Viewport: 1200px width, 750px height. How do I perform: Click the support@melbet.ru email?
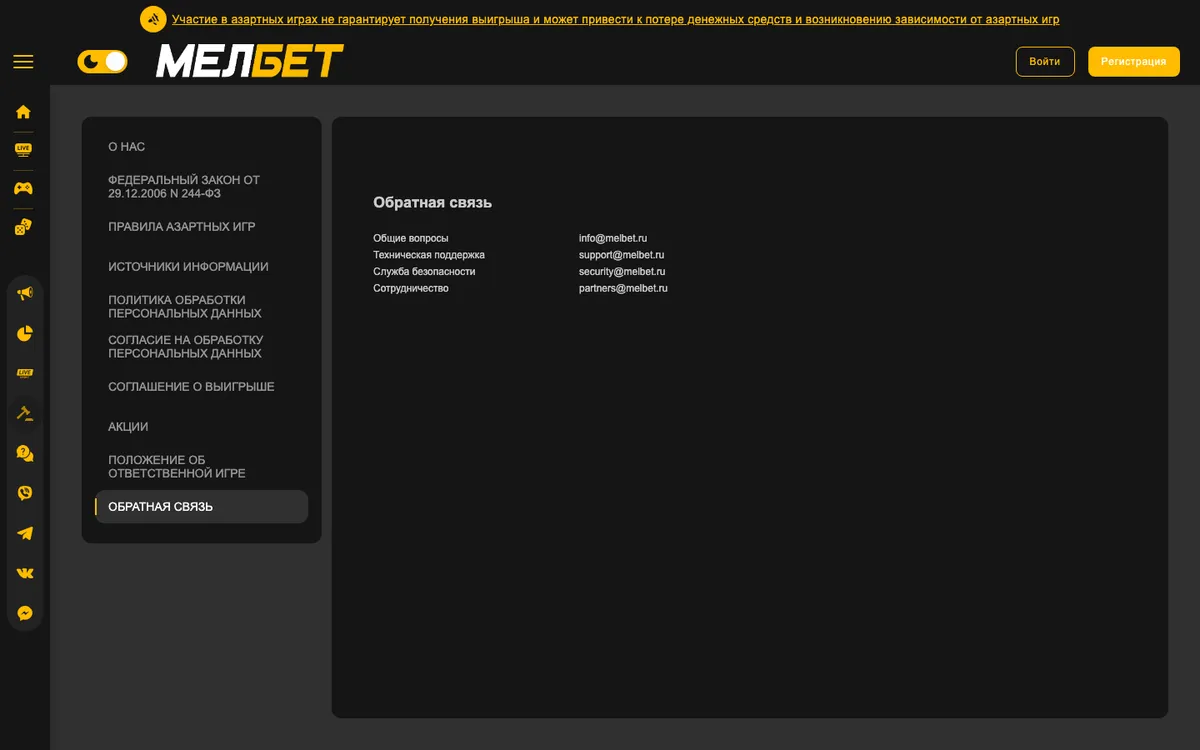coord(621,255)
